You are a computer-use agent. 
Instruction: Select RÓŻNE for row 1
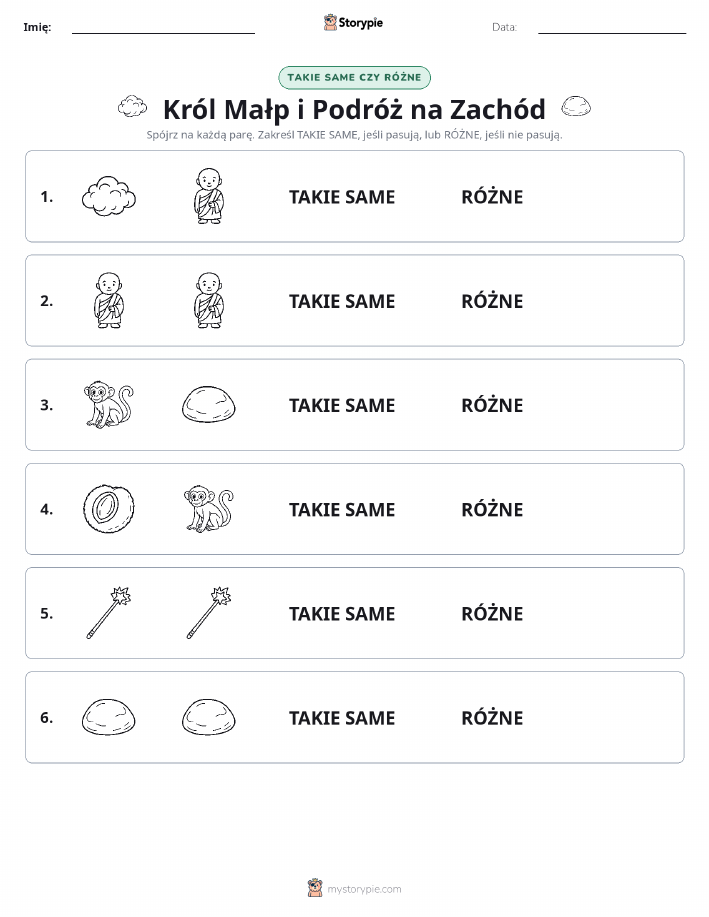[x=492, y=196]
